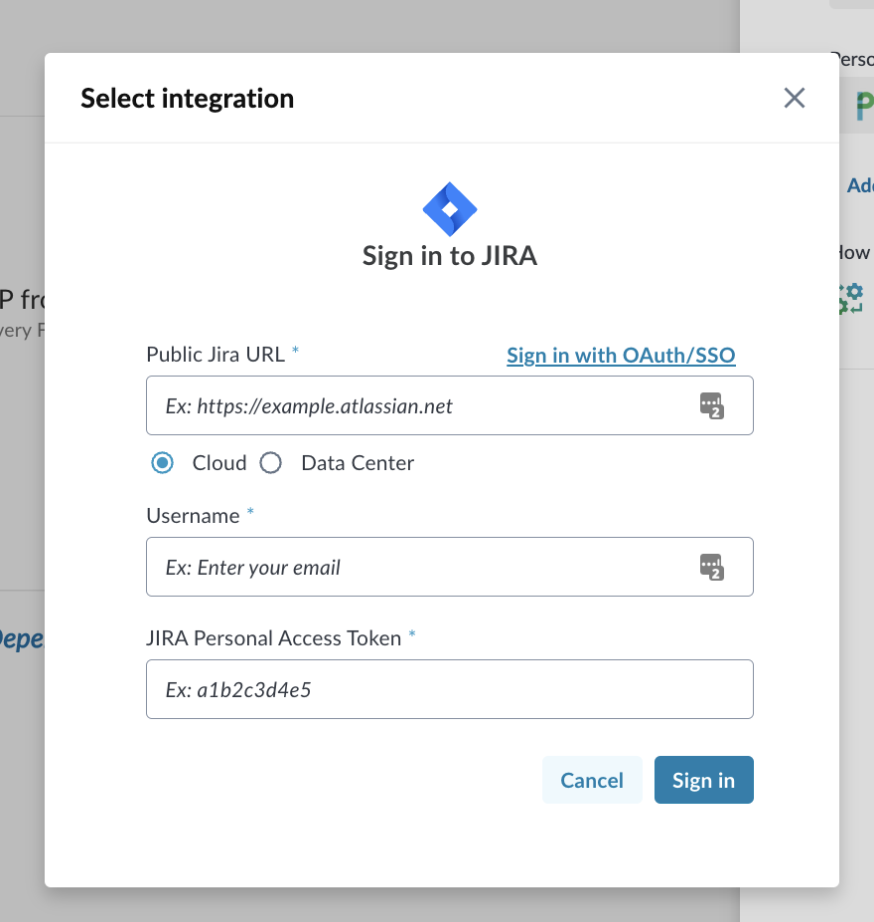Cancel the JIRA sign in

(592, 780)
